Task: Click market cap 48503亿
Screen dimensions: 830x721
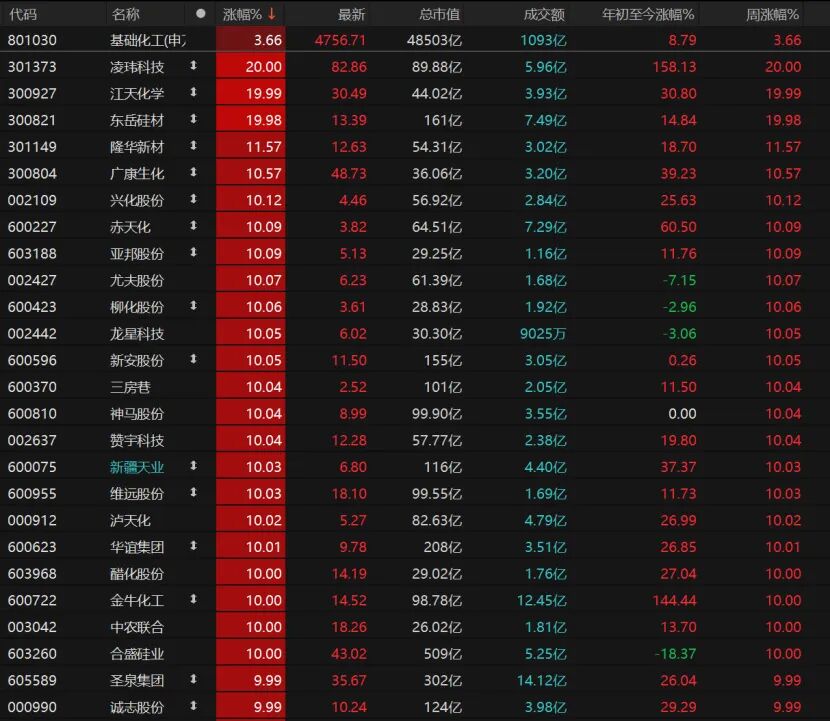Action: (435, 40)
